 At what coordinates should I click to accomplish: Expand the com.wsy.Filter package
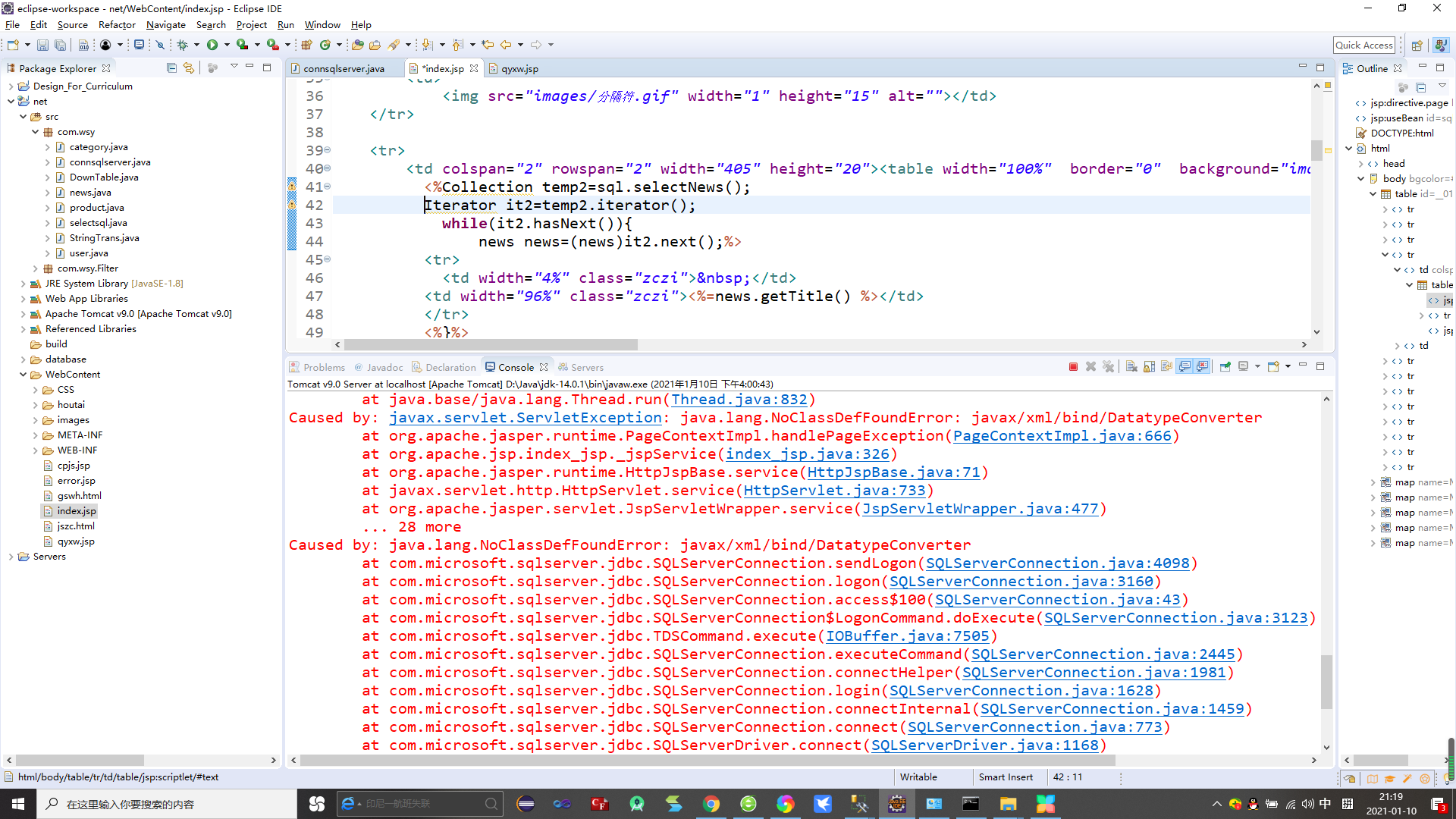click(35, 268)
